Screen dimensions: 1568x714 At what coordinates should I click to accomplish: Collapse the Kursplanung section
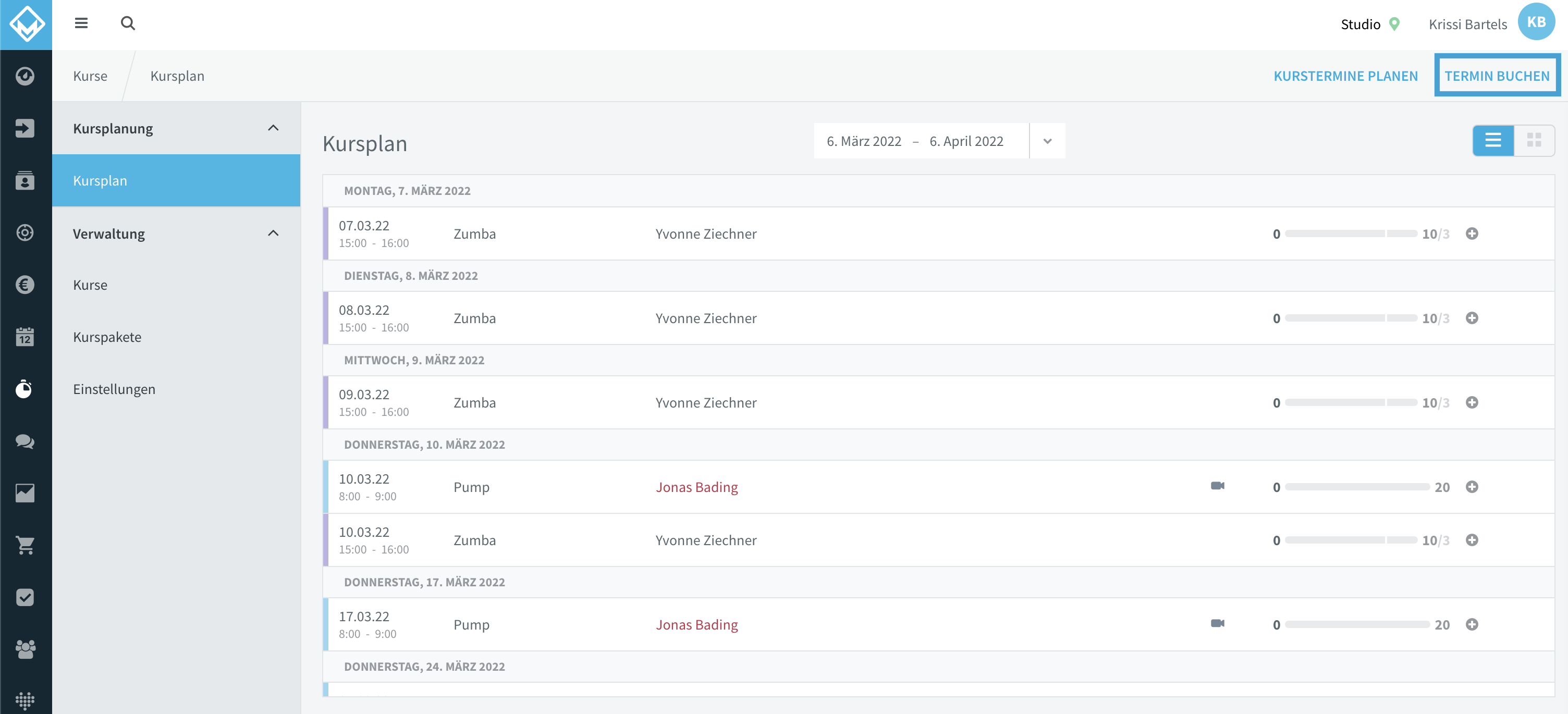pos(273,128)
